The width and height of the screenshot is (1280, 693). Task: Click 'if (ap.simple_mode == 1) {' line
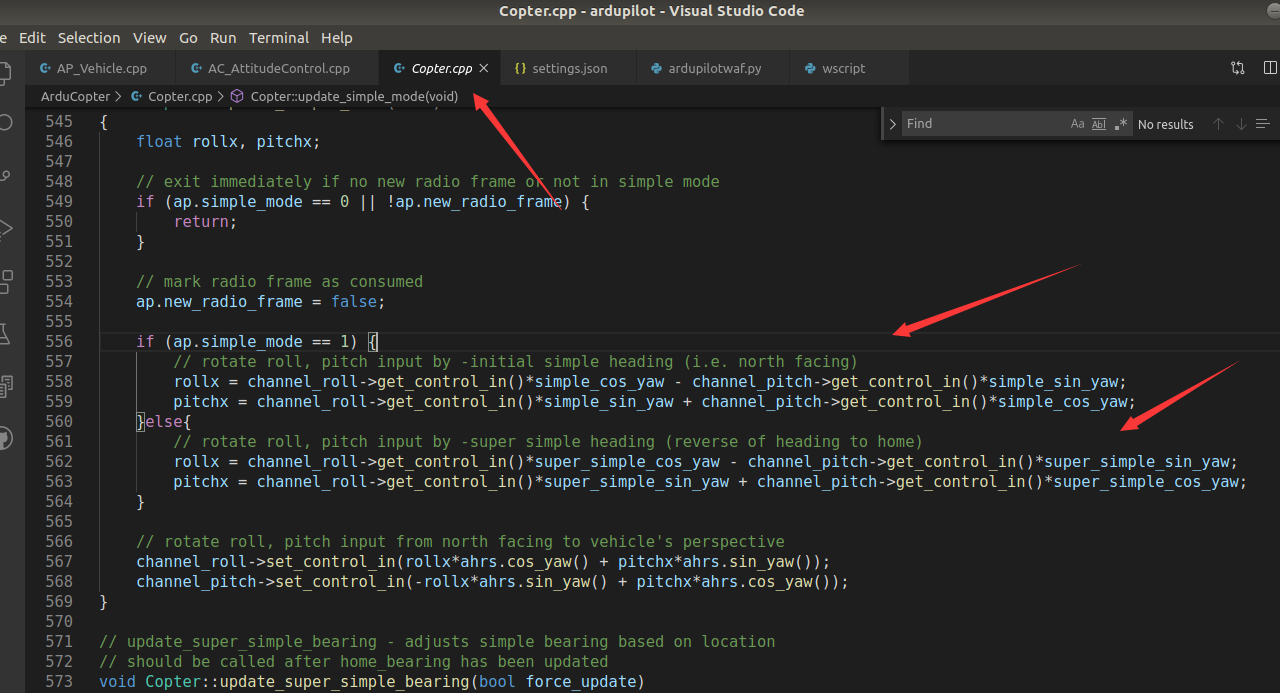pos(256,341)
